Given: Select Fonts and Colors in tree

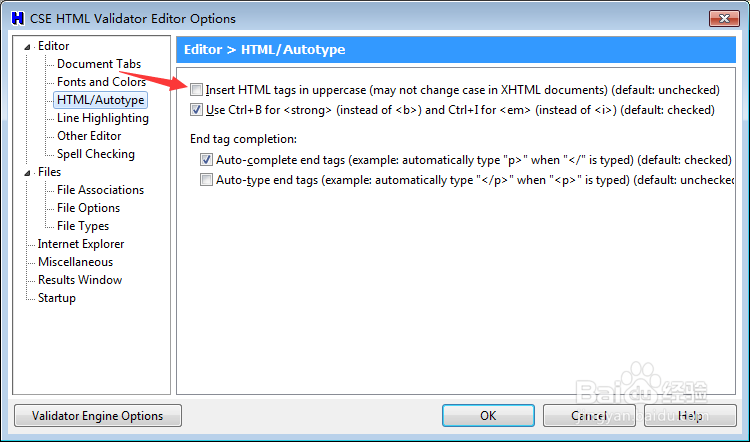Looking at the screenshot, I should click(101, 82).
